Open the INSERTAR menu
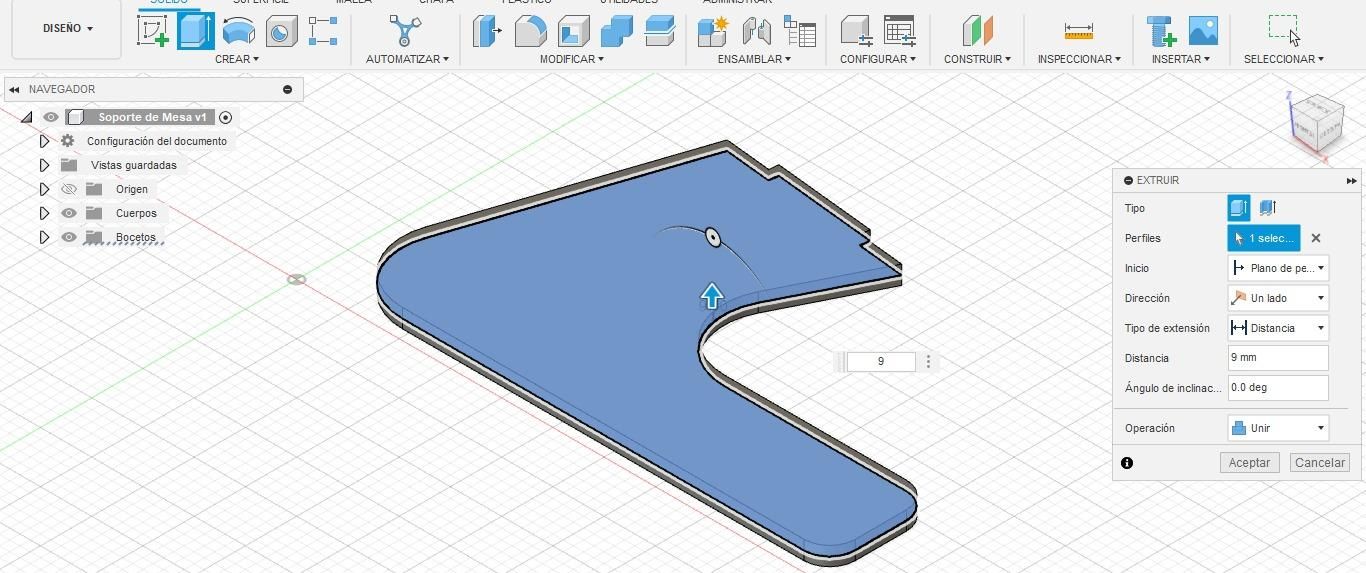1366x573 pixels. click(x=1181, y=59)
